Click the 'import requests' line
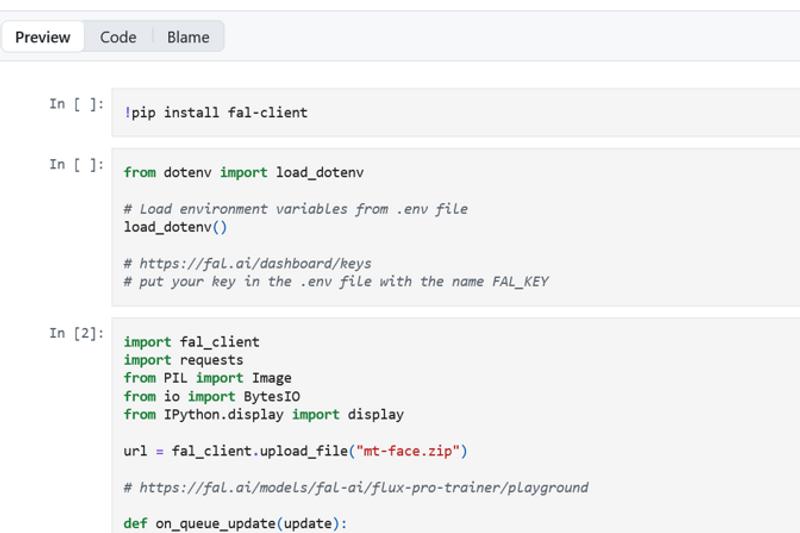The height and width of the screenshot is (533, 800). point(183,360)
